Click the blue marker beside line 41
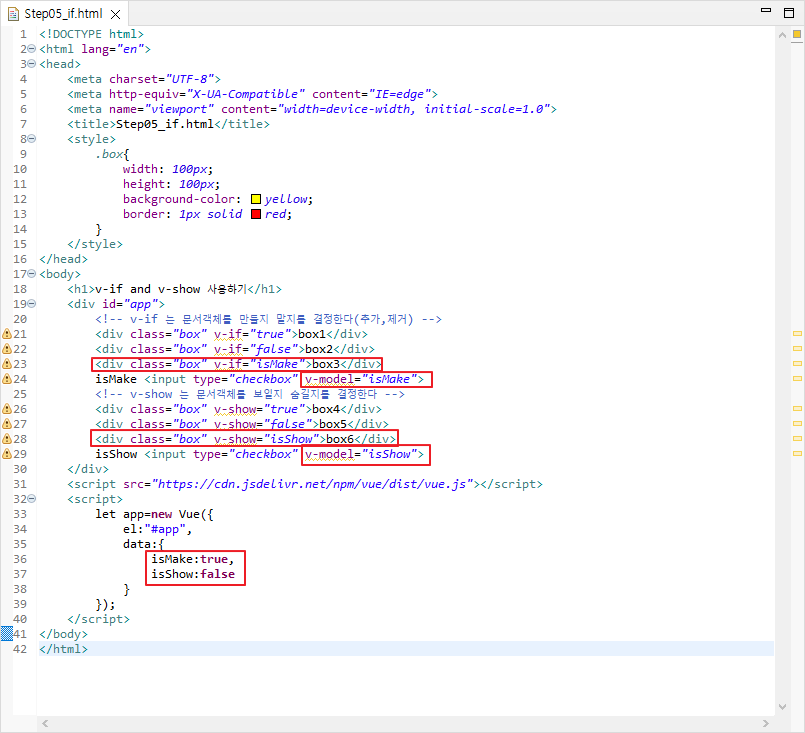Image resolution: width=805 pixels, height=733 pixels. tap(7, 633)
